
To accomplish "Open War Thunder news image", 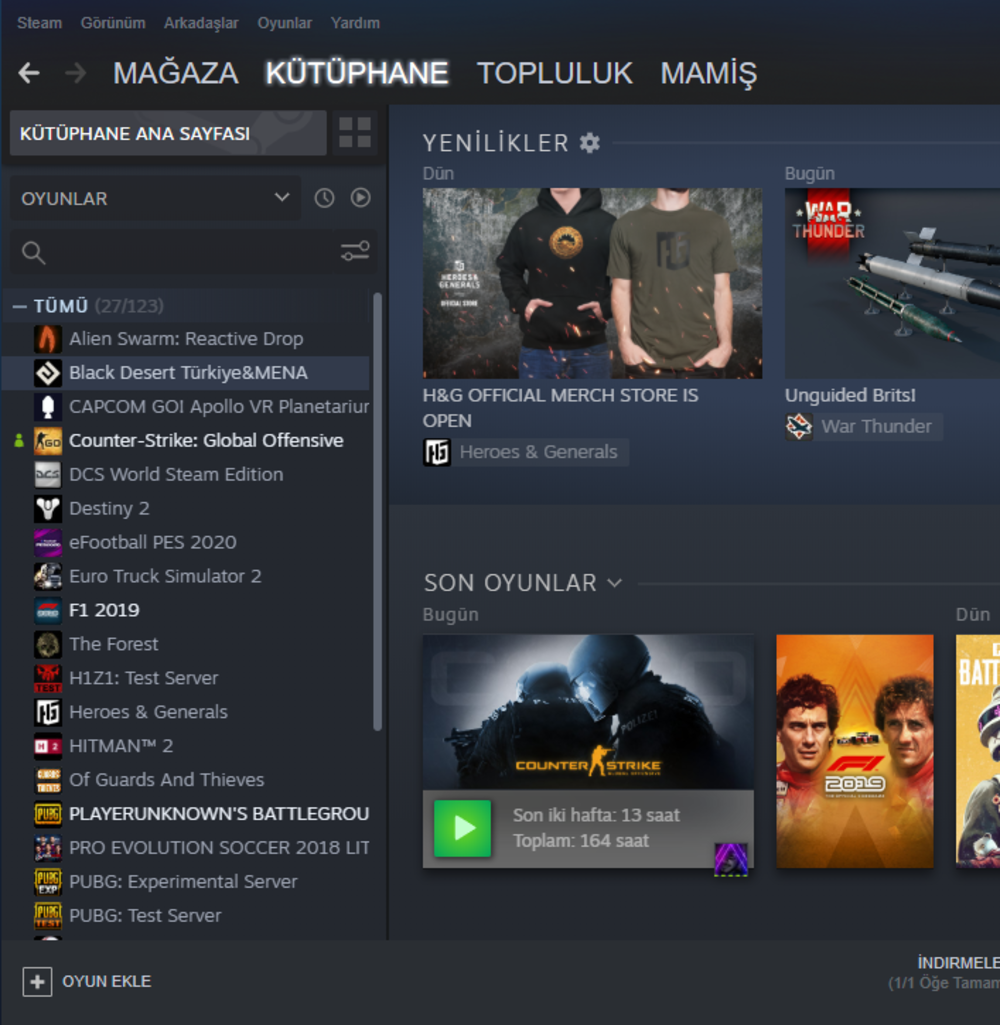I will 892,283.
